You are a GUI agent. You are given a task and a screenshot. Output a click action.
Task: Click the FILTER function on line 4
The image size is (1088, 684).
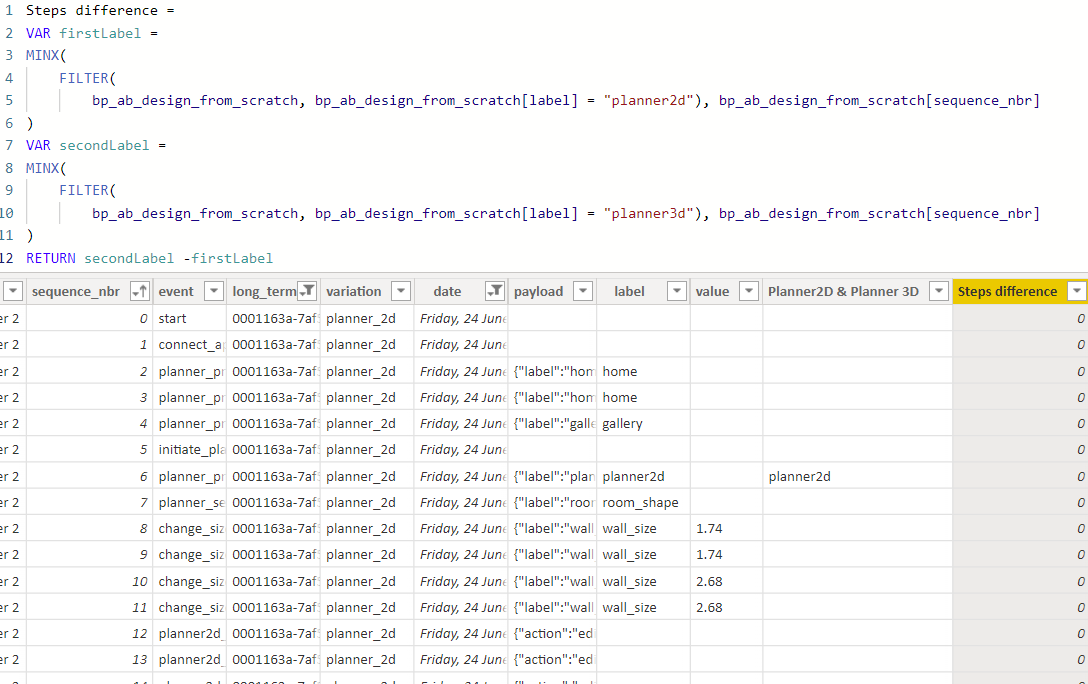pyautogui.click(x=84, y=78)
